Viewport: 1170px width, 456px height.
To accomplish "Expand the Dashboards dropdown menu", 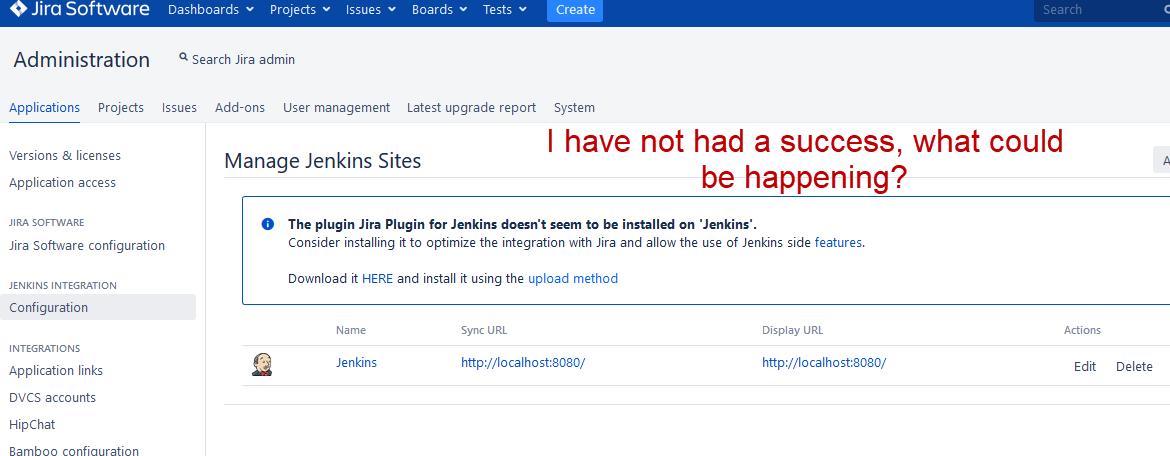I will (x=210, y=10).
